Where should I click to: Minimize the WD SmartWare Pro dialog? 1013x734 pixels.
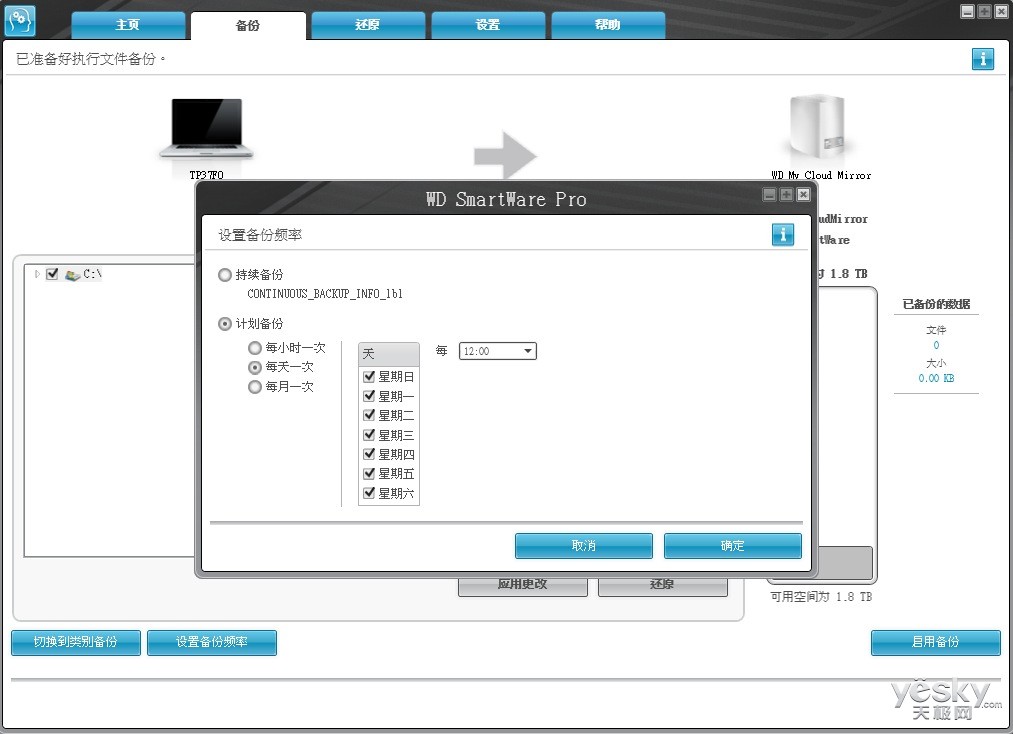pos(769,194)
